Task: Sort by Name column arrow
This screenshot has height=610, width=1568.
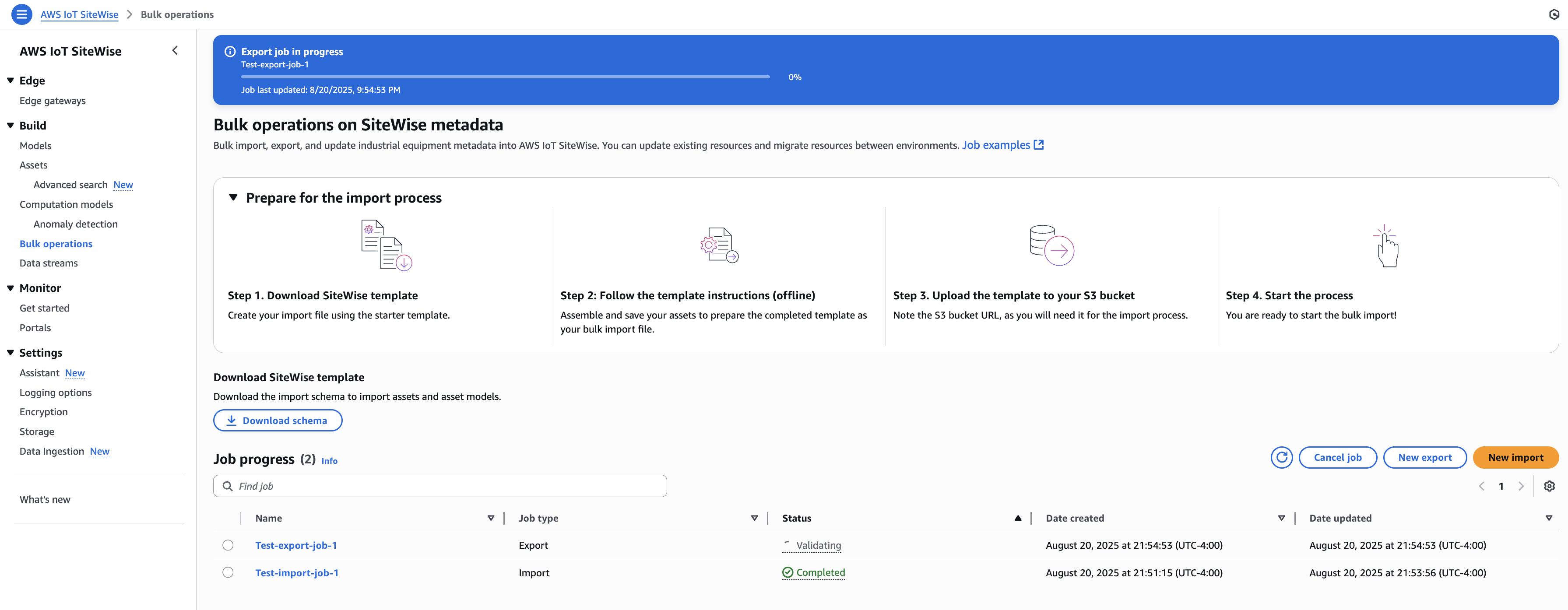Action: [491, 518]
